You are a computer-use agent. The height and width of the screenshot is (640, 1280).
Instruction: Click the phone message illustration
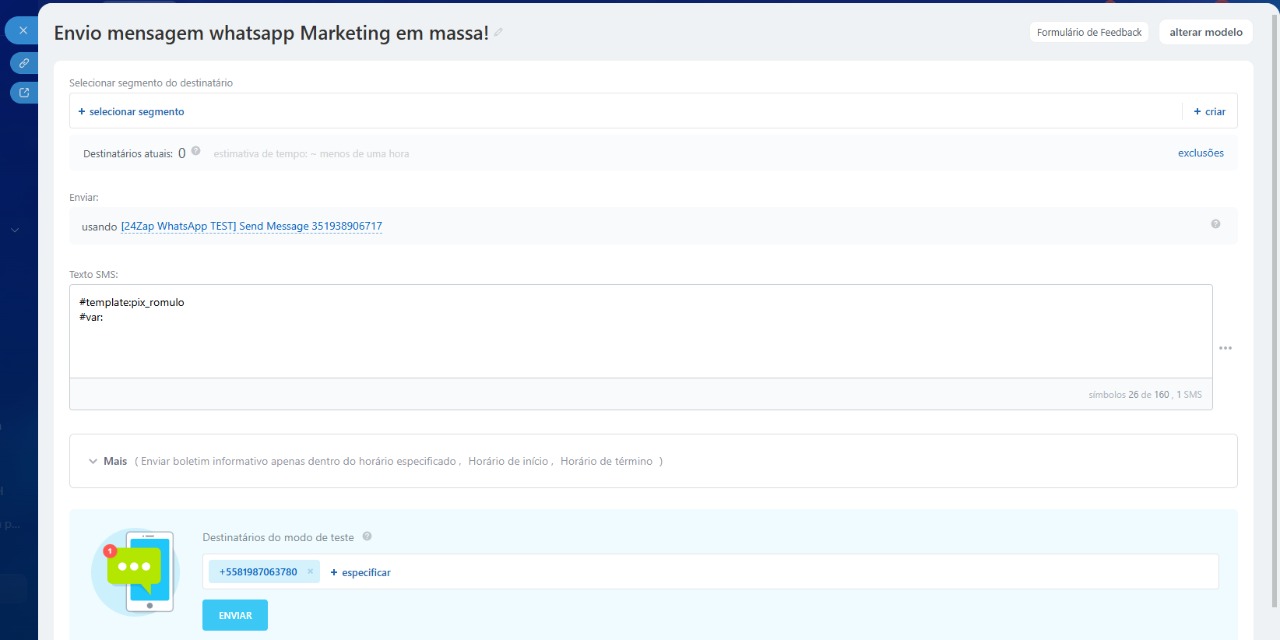pos(134,571)
